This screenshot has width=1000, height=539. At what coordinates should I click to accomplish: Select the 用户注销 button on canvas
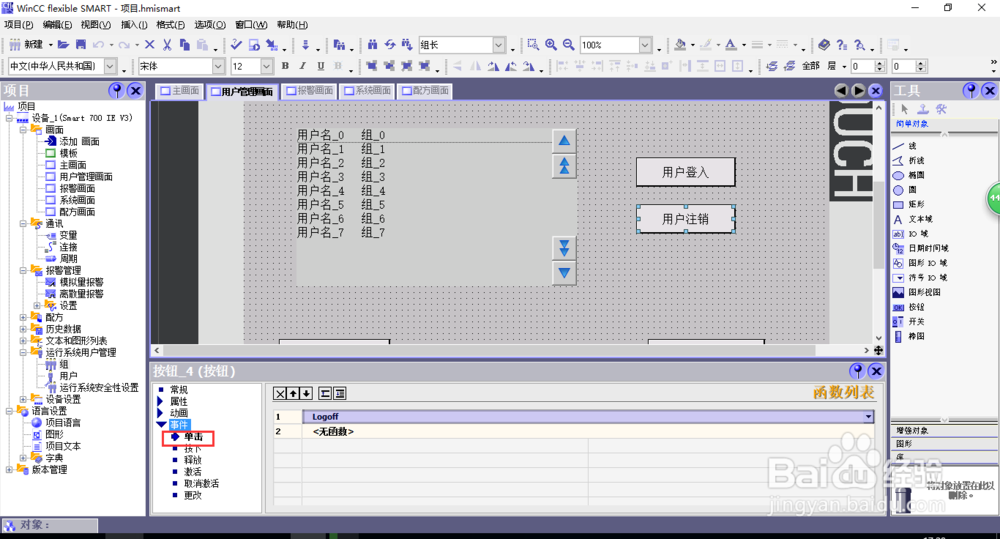[x=686, y=219]
